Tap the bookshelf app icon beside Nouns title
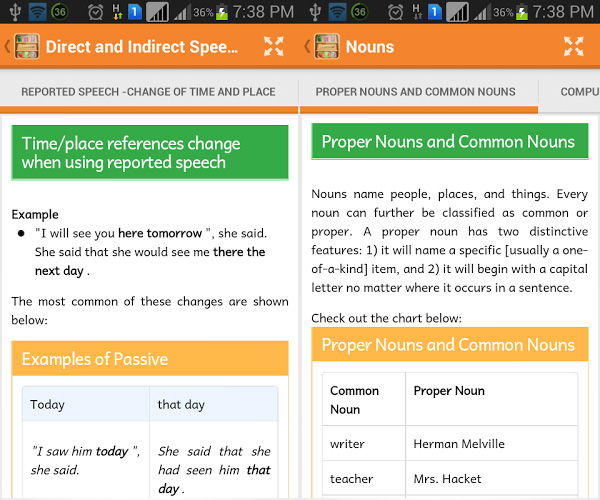This screenshot has width=600, height=500. (327, 46)
